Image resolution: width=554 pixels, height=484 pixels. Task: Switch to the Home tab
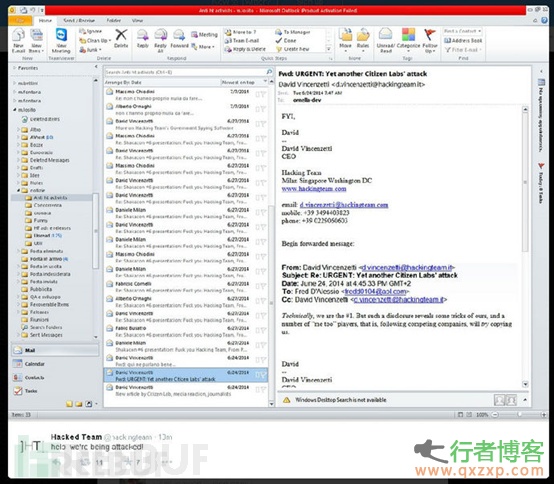tap(45, 20)
